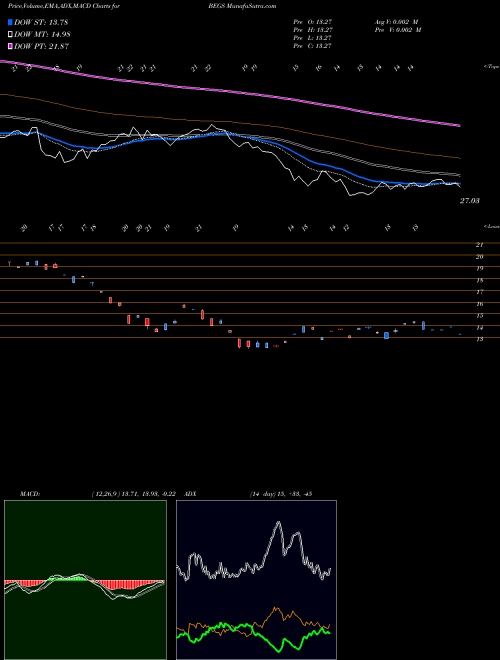Click the white DOW MT legend swatch
This screenshot has width=500, height=660.
pos(11,35)
